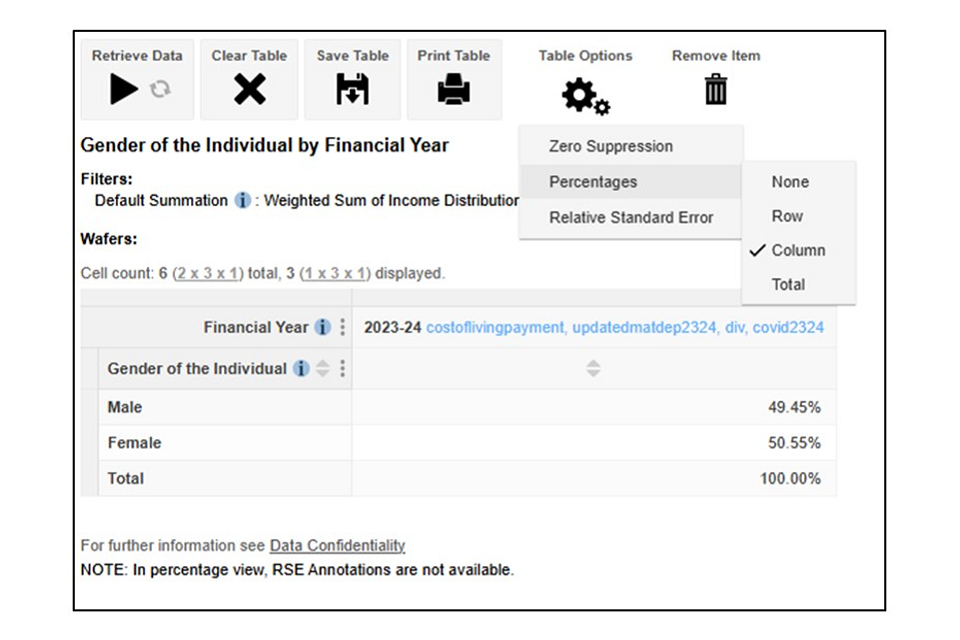Screen dimensions: 960x640
Task: Open Financial Year three-dot options menu
Action: tap(343, 327)
